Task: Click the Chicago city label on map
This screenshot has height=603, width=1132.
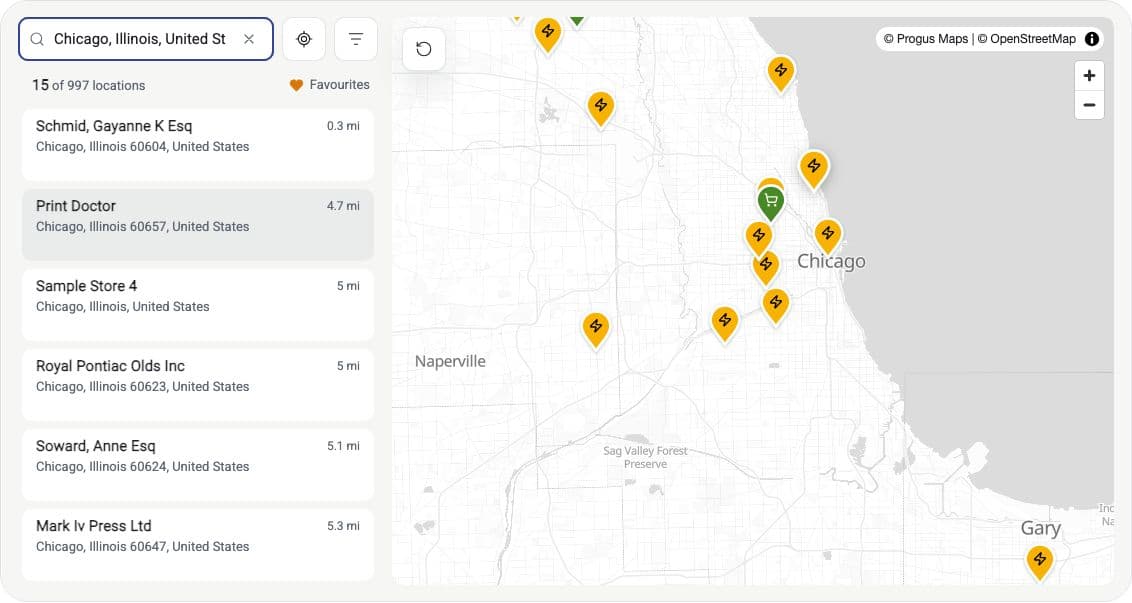Action: (831, 261)
